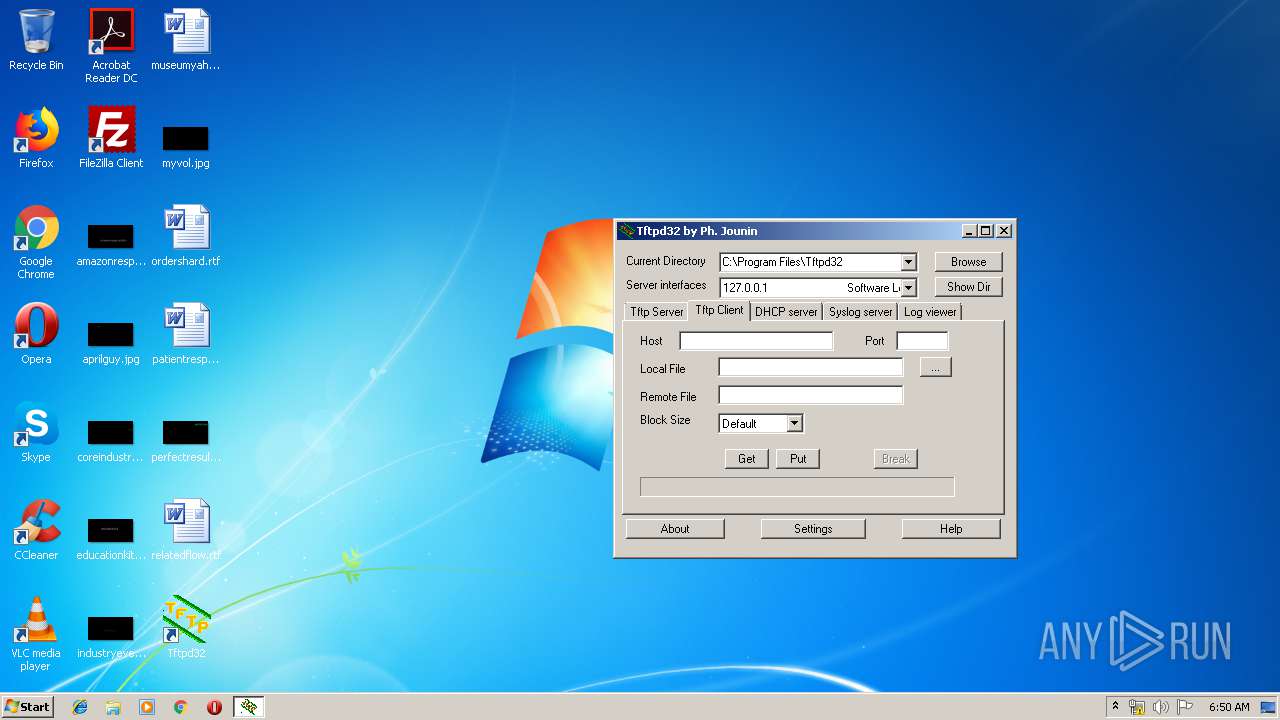The height and width of the screenshot is (720, 1280).
Task: Minimize the Tftpd32 window
Action: pos(969,231)
